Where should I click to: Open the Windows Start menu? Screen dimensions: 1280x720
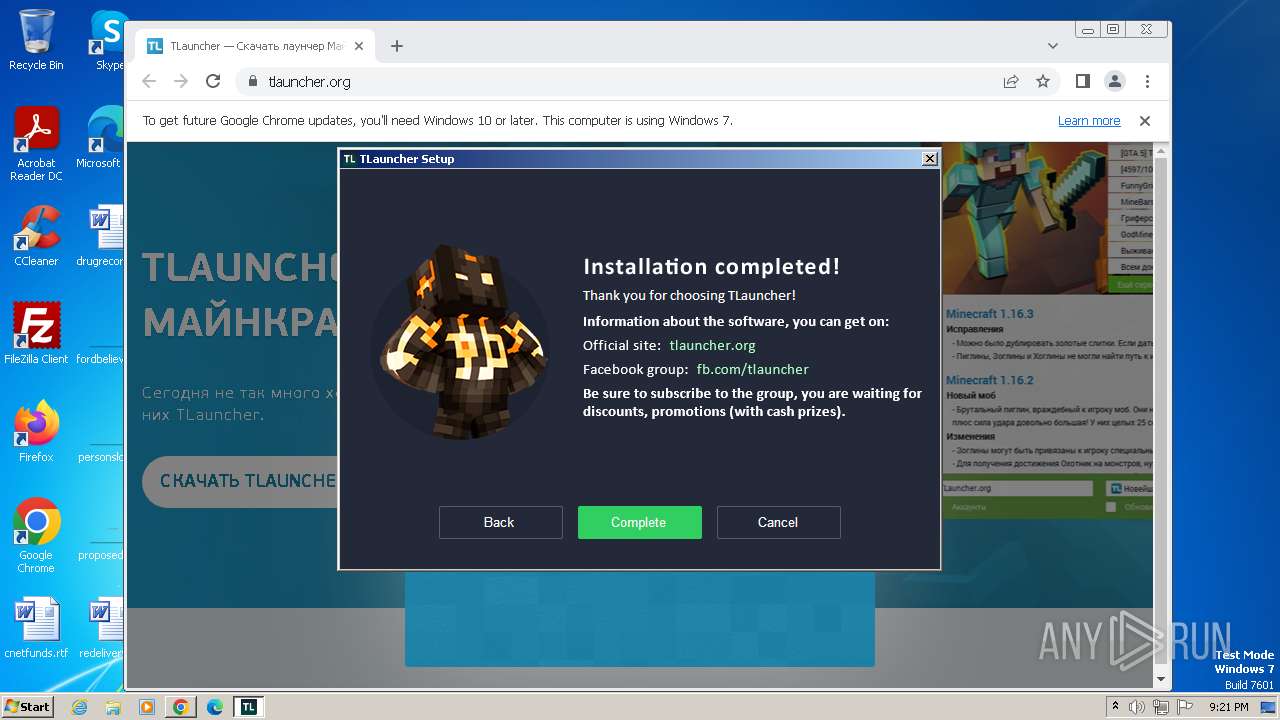click(28, 707)
